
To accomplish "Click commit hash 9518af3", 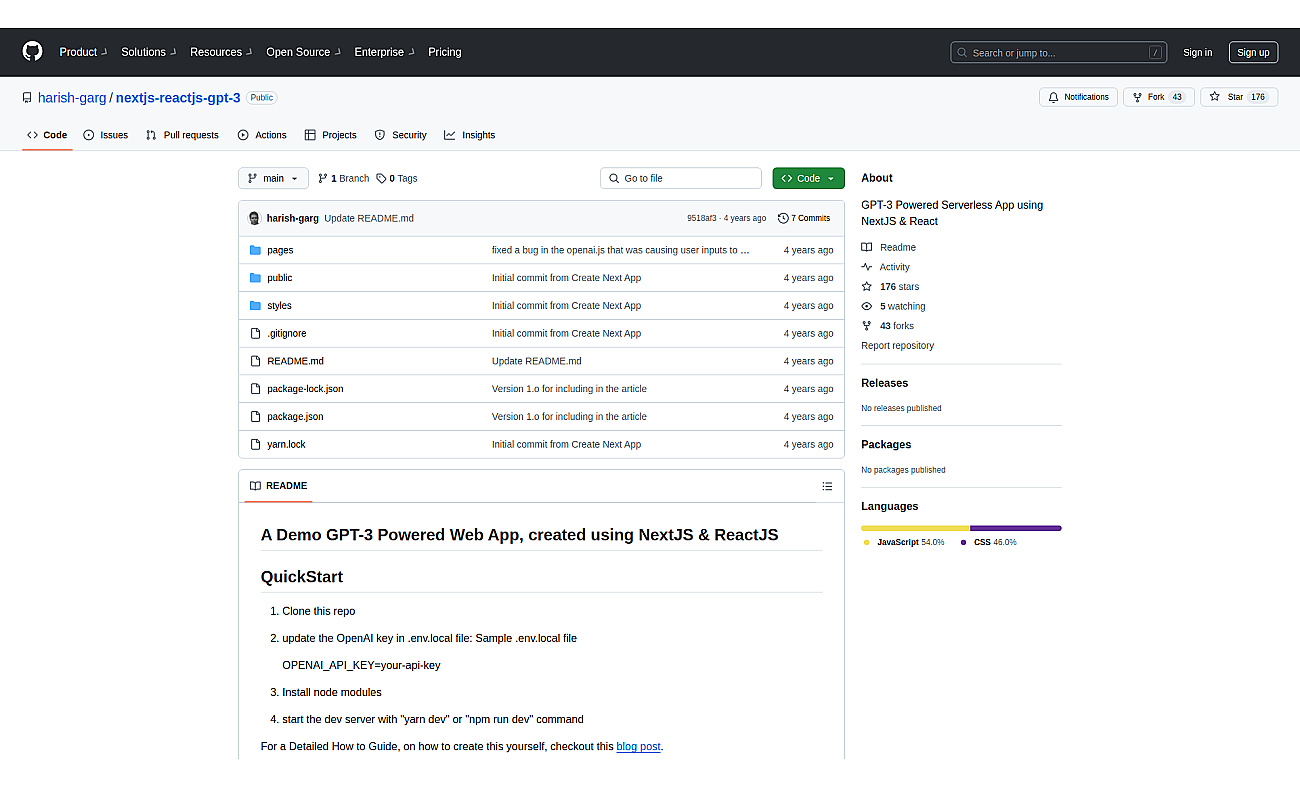I will click(x=702, y=218).
